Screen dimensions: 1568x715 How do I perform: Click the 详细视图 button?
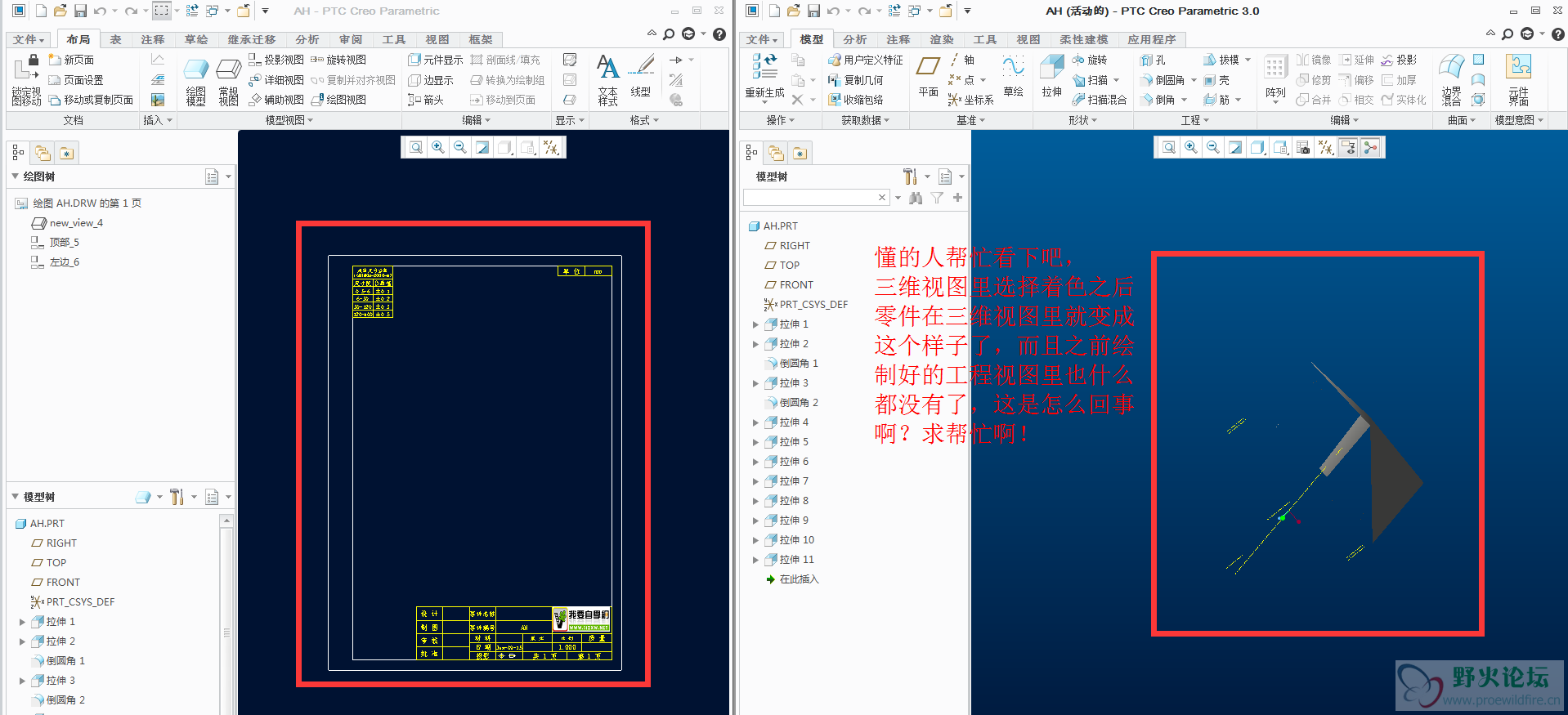pos(276,79)
